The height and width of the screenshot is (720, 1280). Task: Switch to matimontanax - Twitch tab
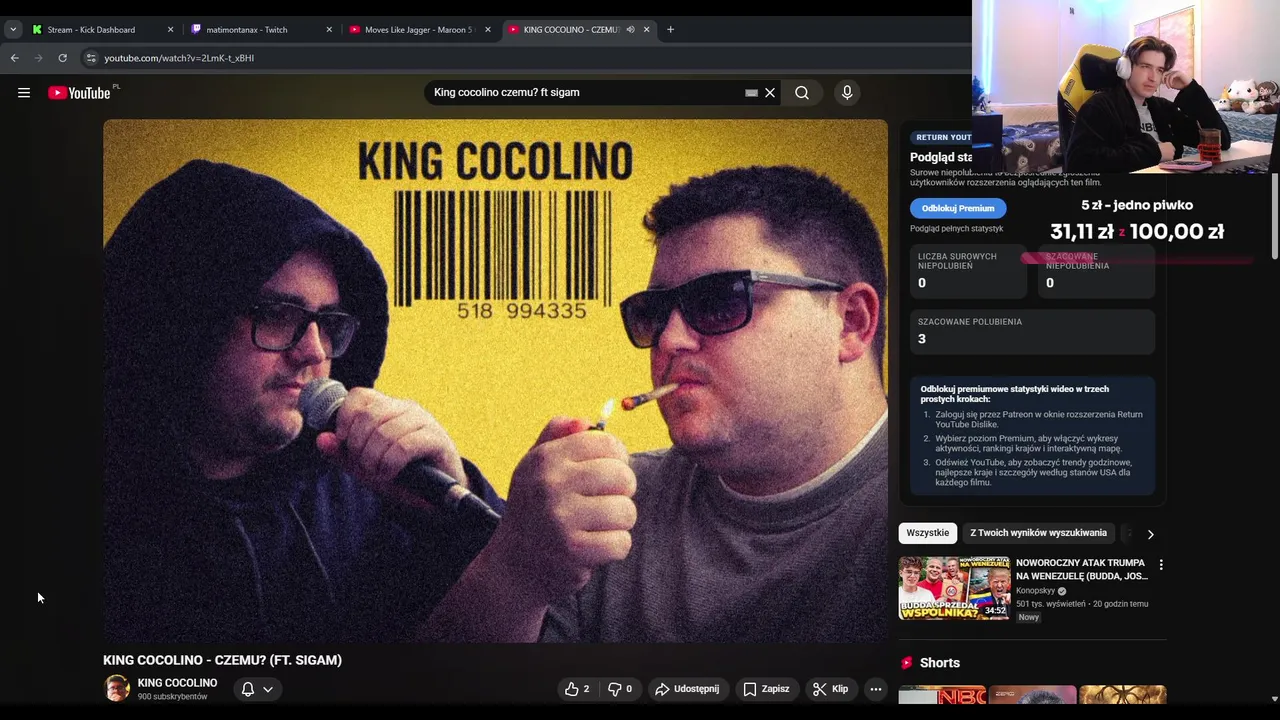point(247,30)
